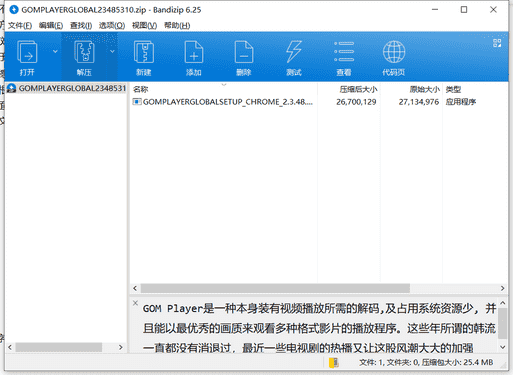Open the 编辑(E) menu
The width and height of the screenshot is (513, 375).
click(x=51, y=25)
